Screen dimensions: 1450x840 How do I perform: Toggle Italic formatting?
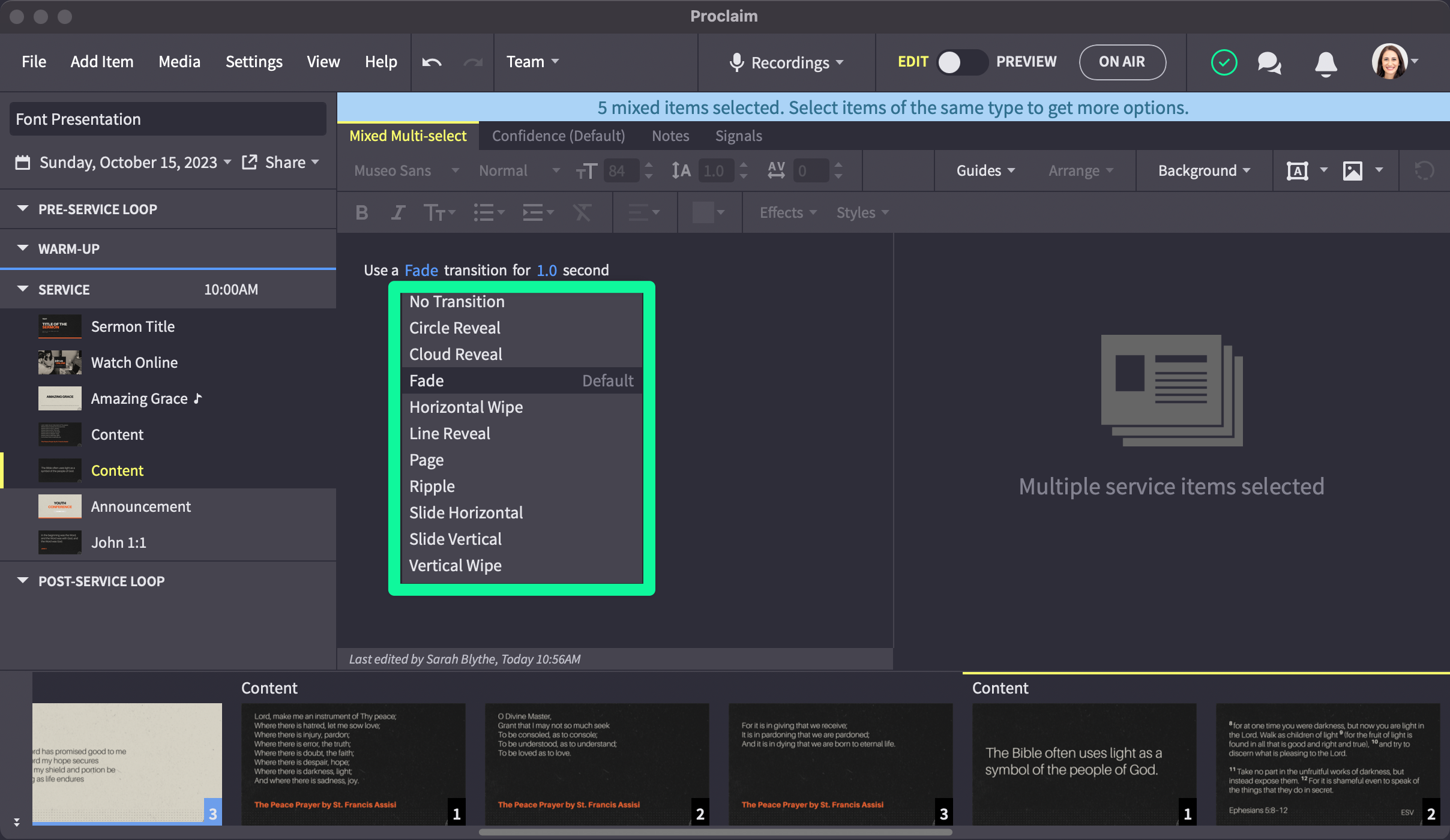click(397, 212)
